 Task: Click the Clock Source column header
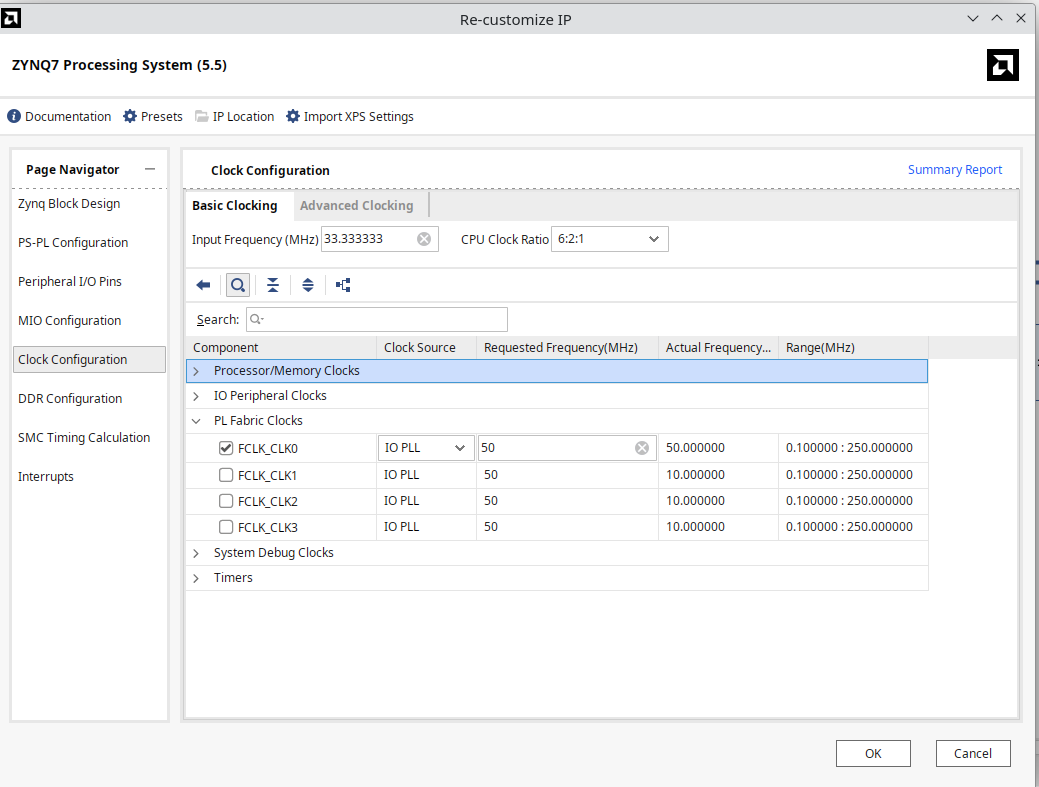tap(427, 348)
